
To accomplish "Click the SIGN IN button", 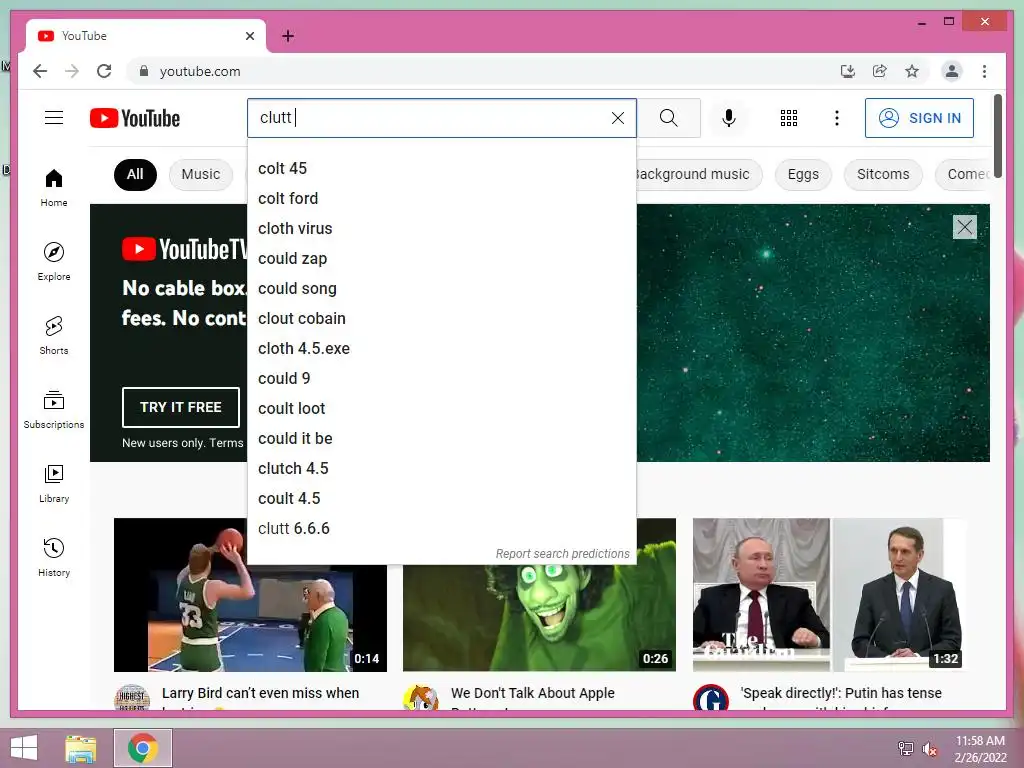I will pyautogui.click(x=919, y=118).
